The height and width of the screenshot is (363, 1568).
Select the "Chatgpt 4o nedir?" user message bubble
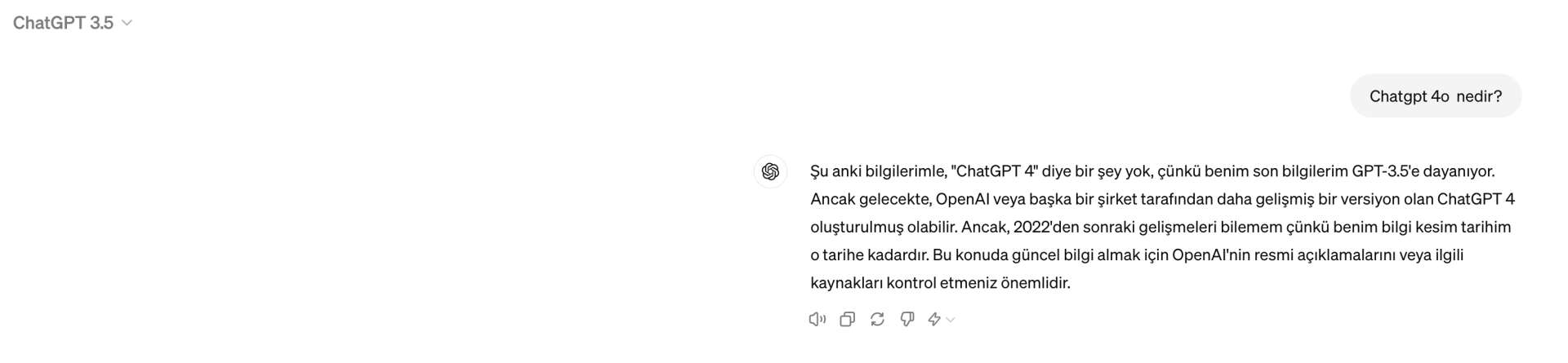(1436, 96)
